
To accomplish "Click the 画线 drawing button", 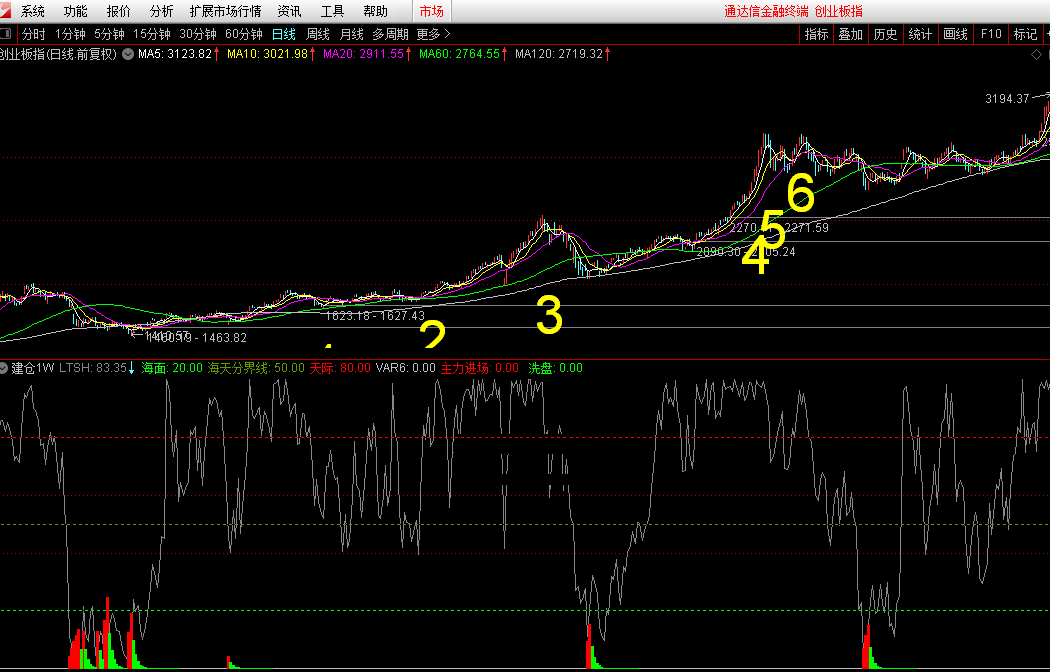I will [x=956, y=34].
